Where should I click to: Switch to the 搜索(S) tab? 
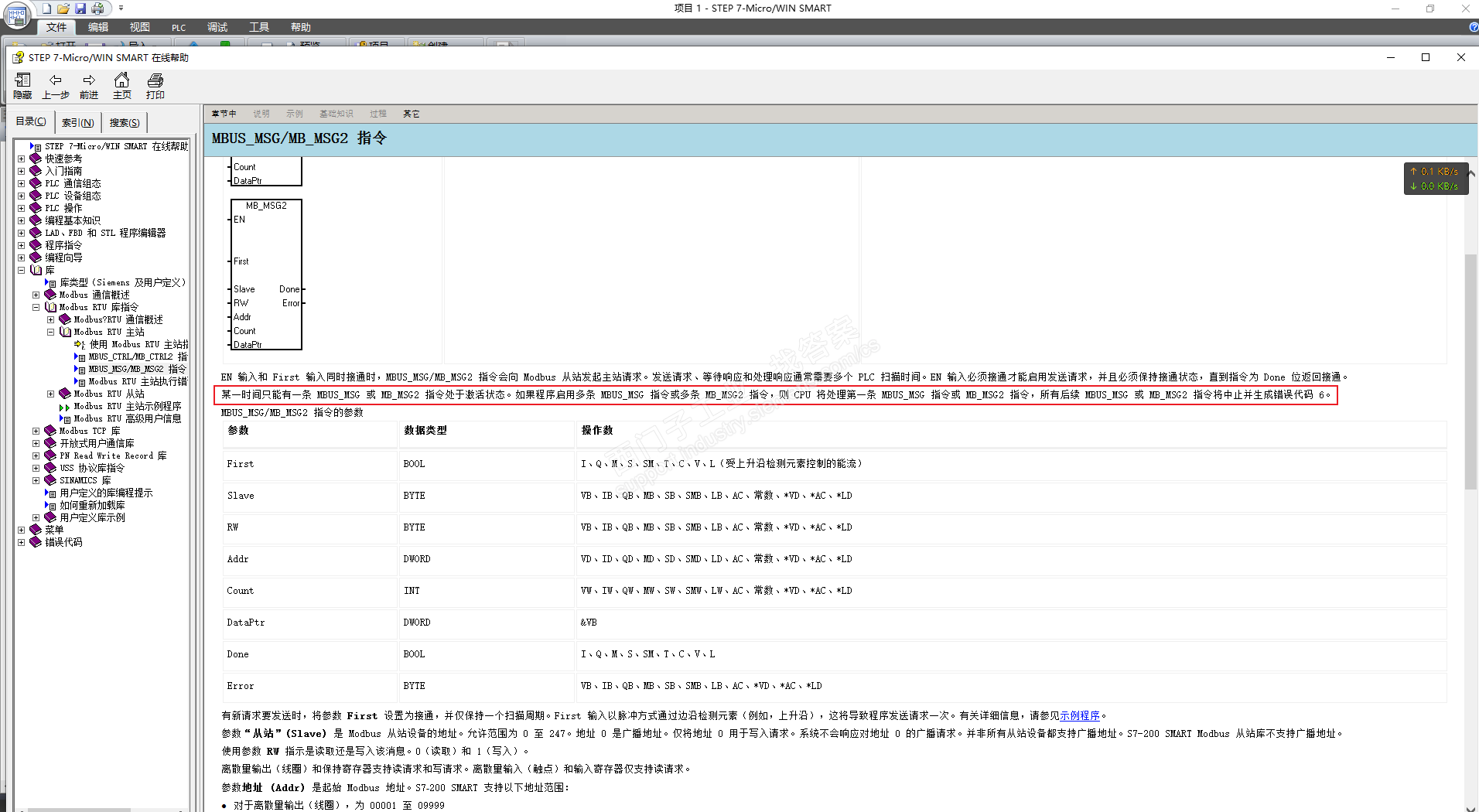tap(125, 122)
